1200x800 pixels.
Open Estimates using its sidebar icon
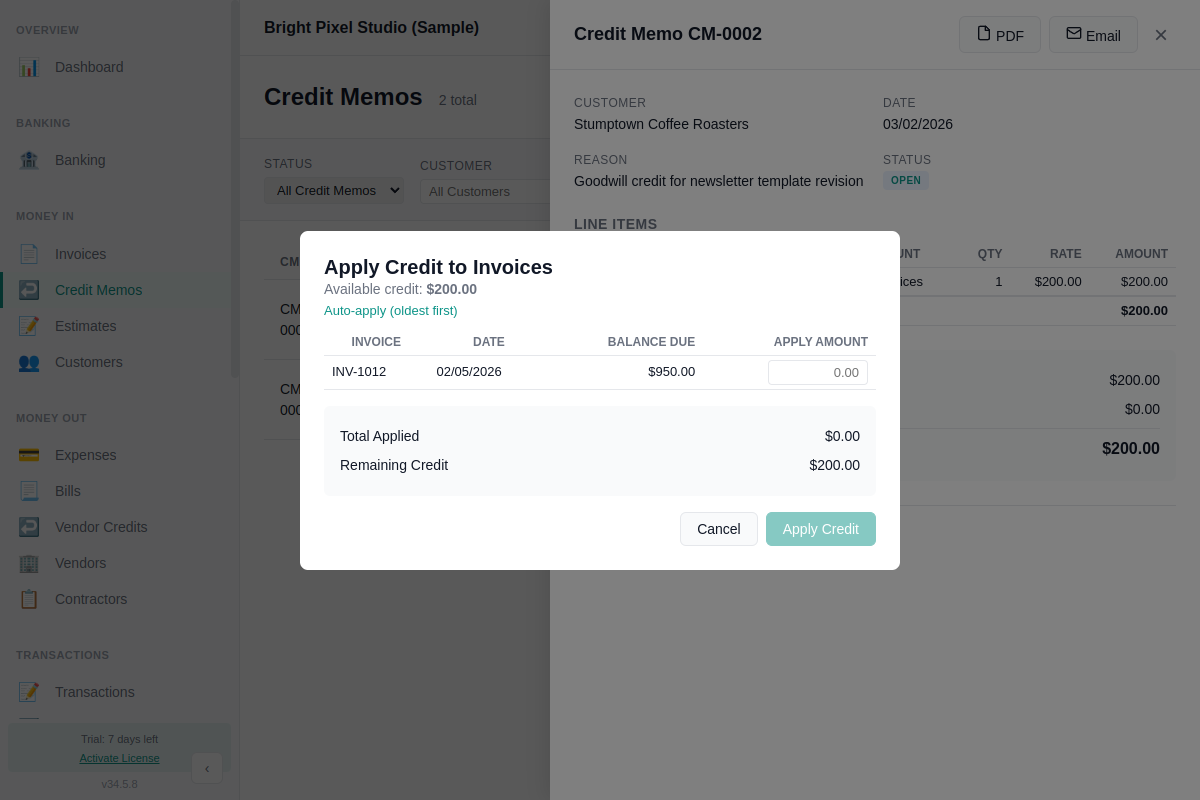click(x=31, y=325)
